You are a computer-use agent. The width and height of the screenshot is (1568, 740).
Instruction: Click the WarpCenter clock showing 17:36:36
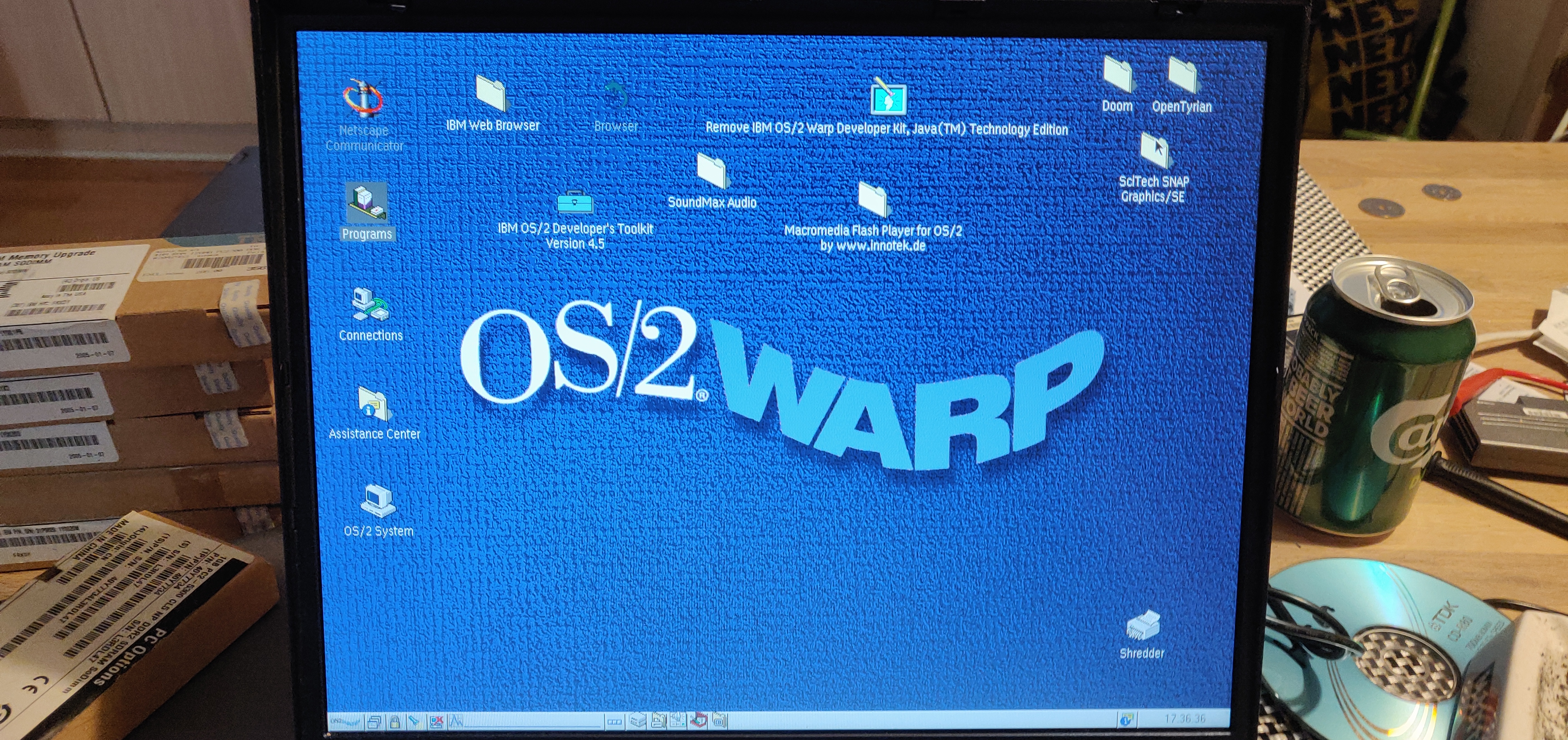tap(1185, 719)
